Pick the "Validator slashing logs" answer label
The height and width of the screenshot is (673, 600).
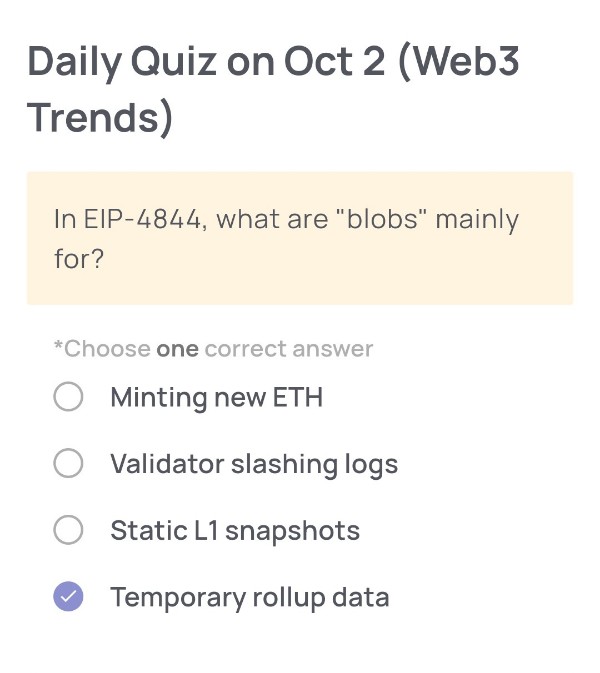254,464
